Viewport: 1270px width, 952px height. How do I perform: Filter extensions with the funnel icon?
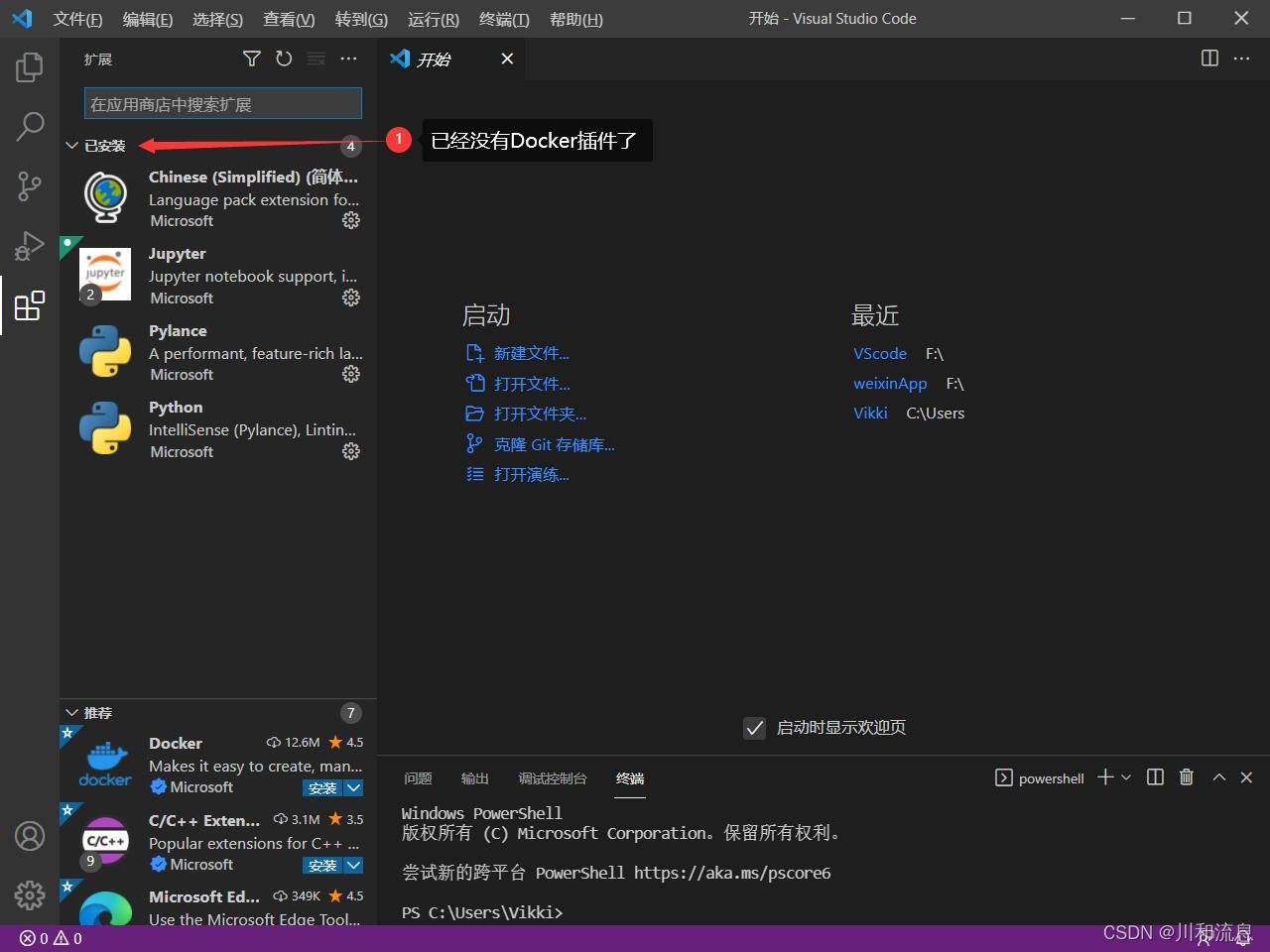252,59
